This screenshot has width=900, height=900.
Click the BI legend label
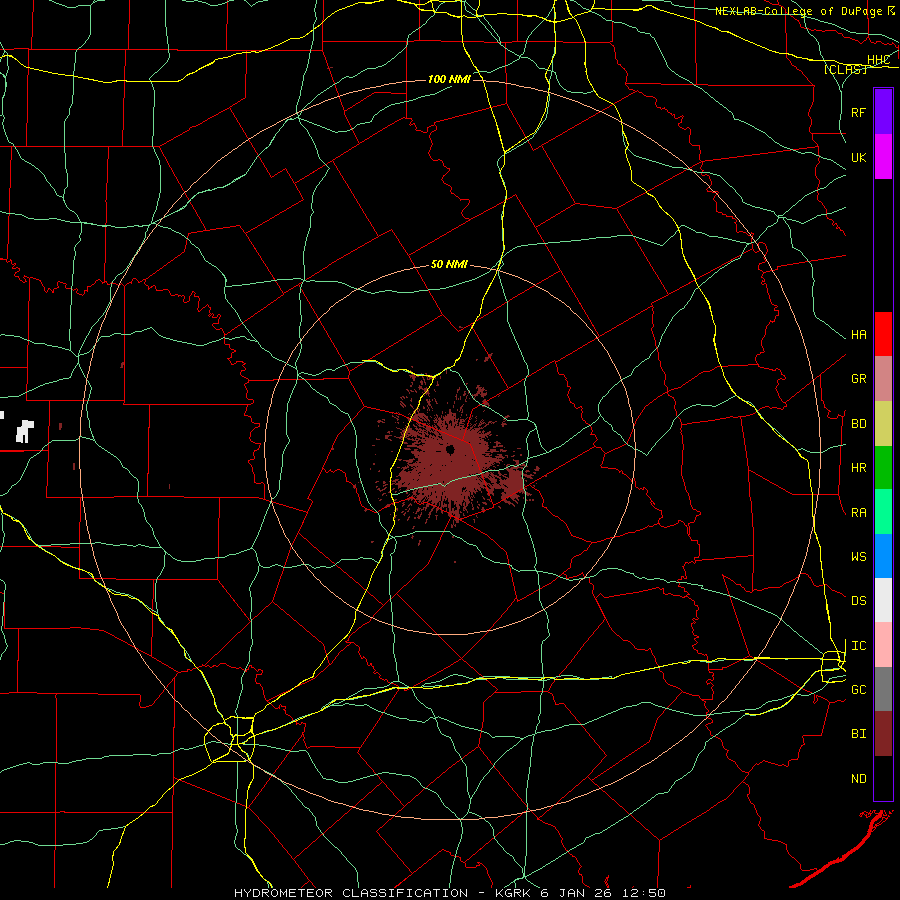point(859,734)
